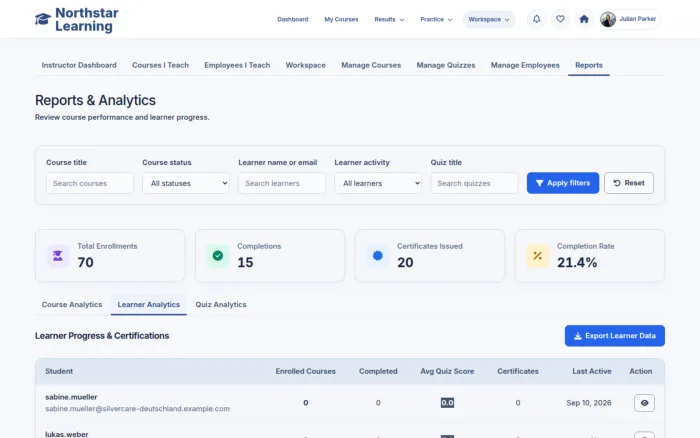
Task: Focus the Search learners field
Action: point(282,183)
